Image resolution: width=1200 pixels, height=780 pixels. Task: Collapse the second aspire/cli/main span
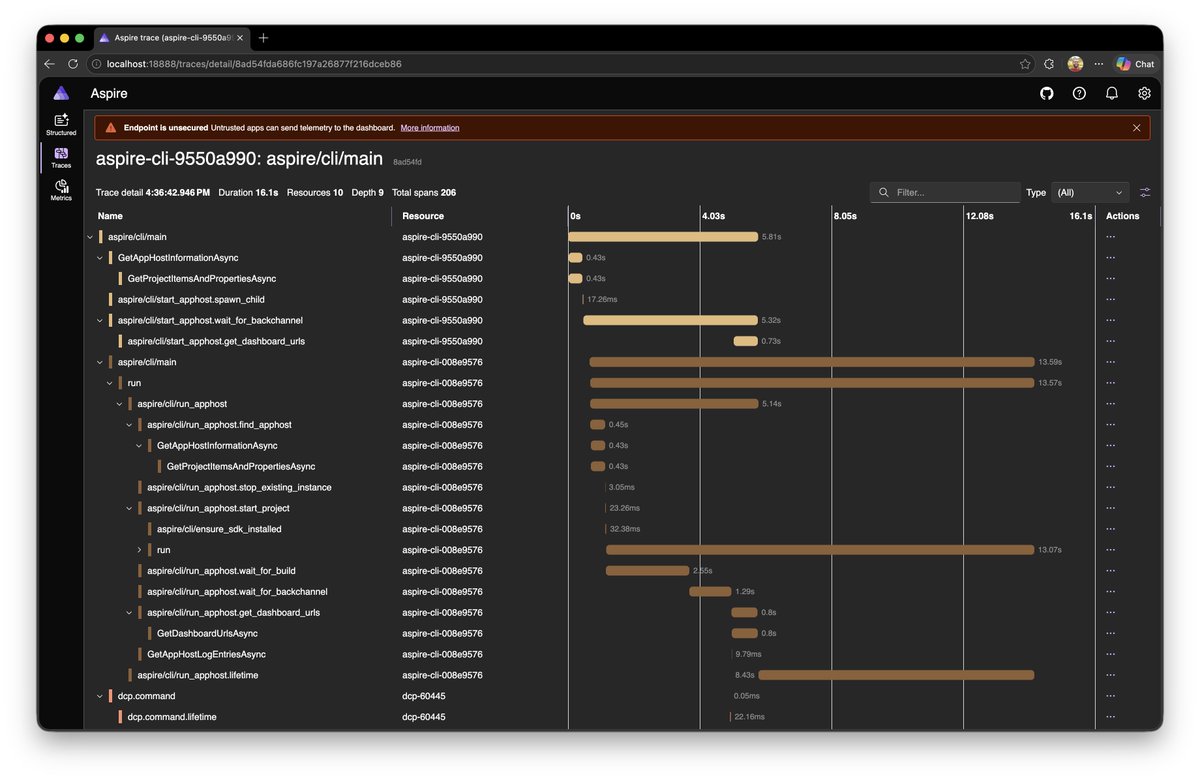(x=100, y=362)
